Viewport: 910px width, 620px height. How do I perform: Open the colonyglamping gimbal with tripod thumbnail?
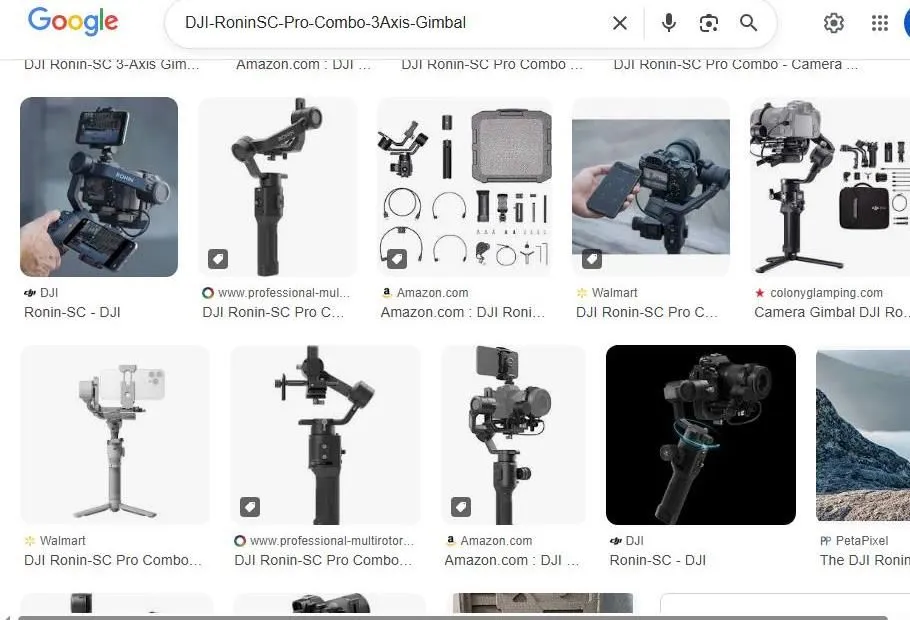(x=830, y=187)
